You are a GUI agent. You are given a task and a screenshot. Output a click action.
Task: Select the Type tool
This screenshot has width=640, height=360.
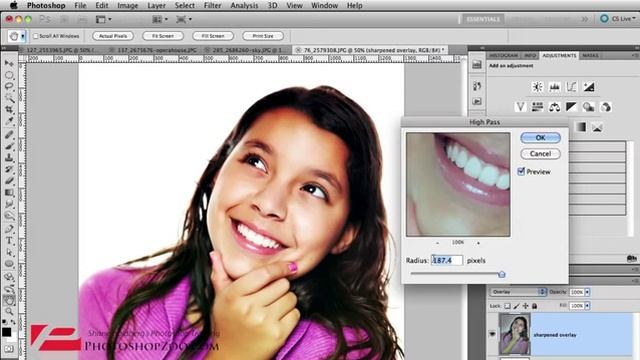[9, 240]
